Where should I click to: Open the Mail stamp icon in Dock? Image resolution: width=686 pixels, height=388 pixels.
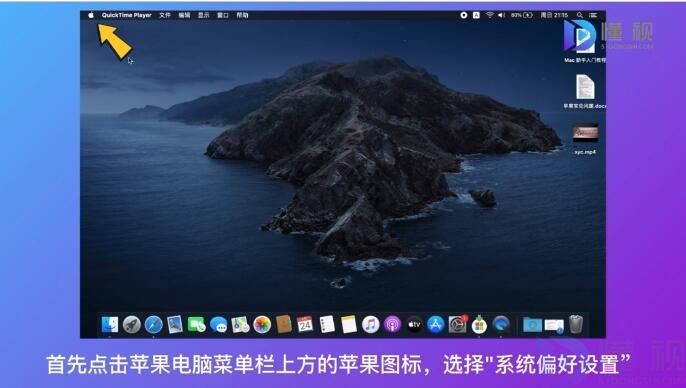pos(175,325)
